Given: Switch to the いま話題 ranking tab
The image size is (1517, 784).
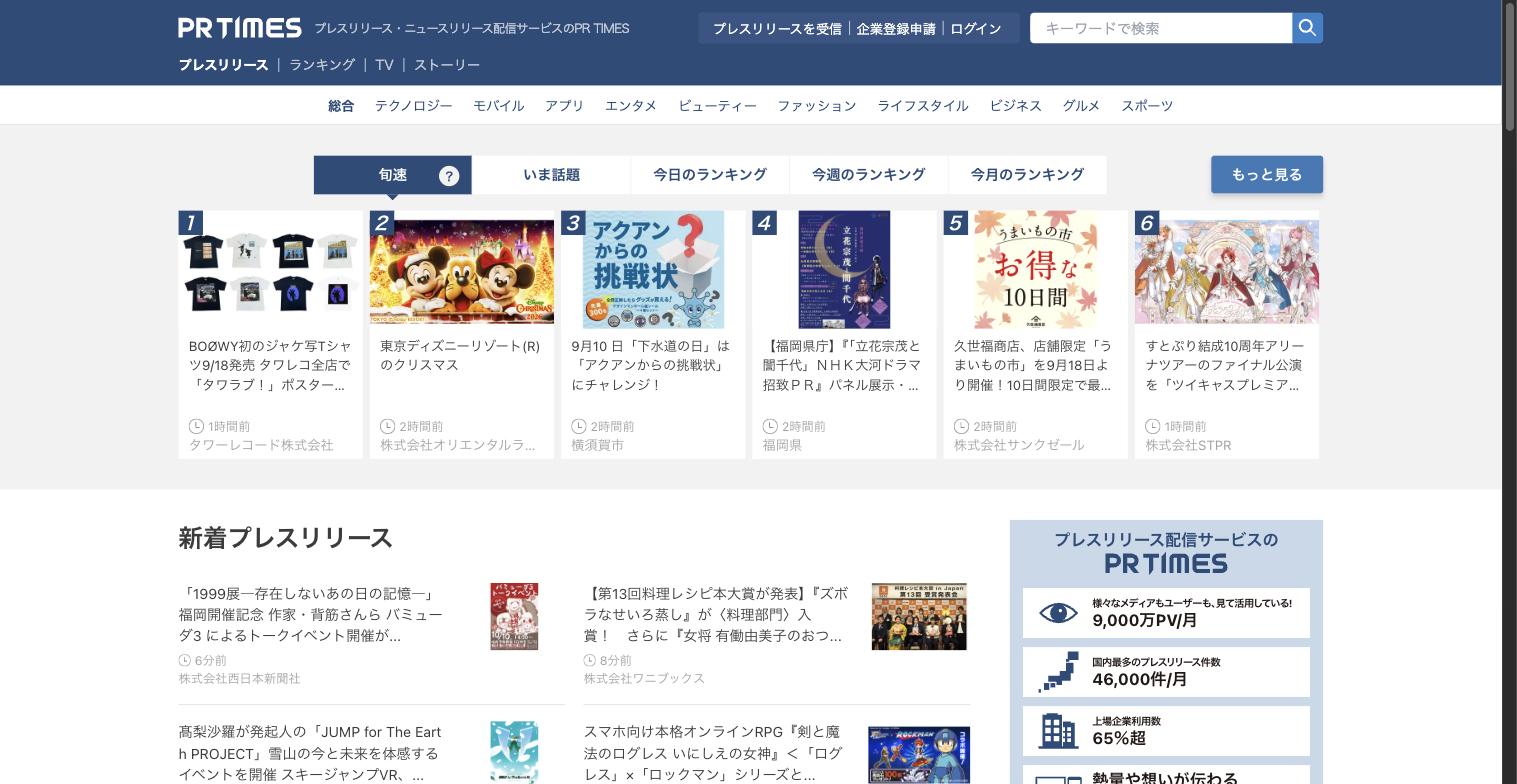Looking at the screenshot, I should click(x=551, y=175).
